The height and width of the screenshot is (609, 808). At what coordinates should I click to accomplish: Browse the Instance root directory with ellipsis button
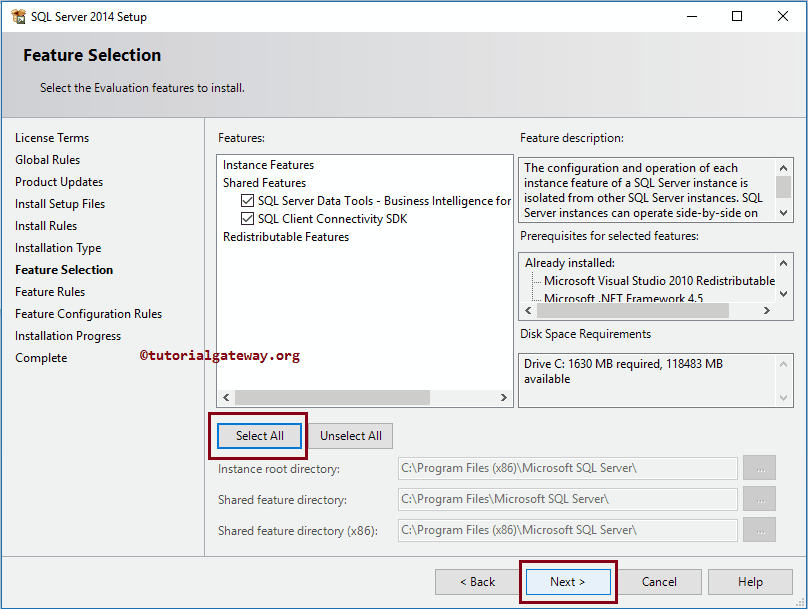click(760, 468)
